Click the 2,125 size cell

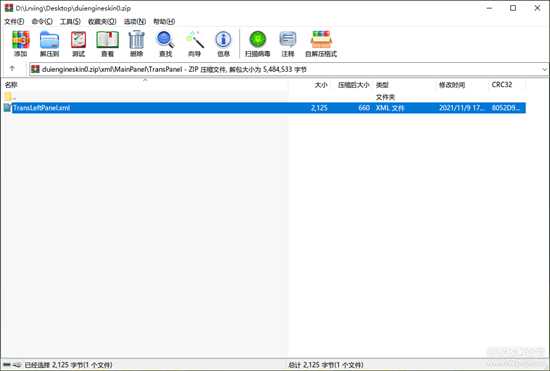click(x=319, y=108)
